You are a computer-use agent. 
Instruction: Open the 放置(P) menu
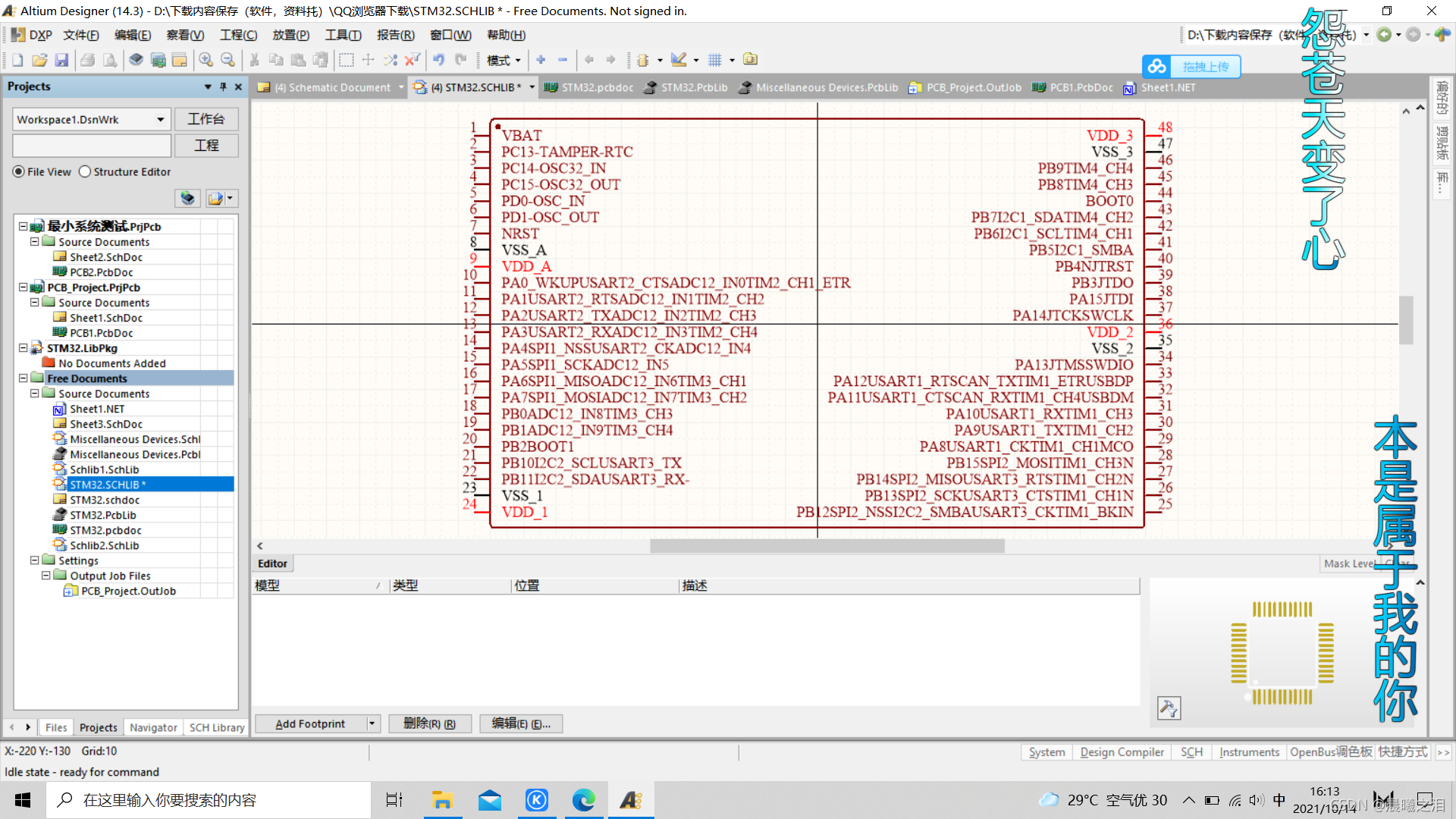(x=290, y=35)
